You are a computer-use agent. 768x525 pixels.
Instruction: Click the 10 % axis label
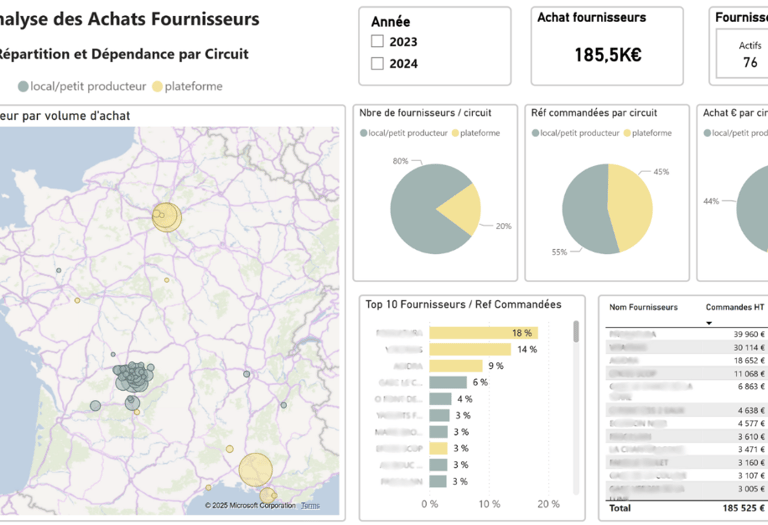489,504
